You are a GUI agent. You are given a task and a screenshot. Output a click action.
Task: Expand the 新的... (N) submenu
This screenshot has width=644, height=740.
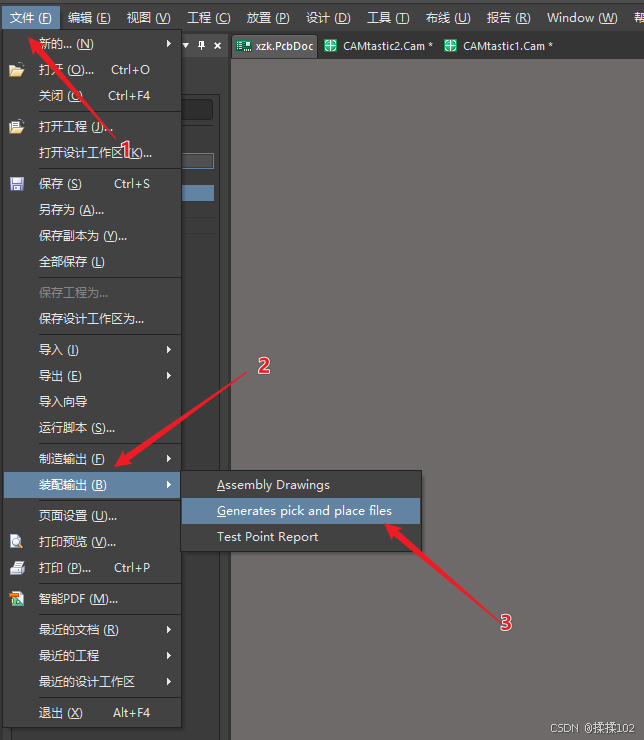[92, 44]
